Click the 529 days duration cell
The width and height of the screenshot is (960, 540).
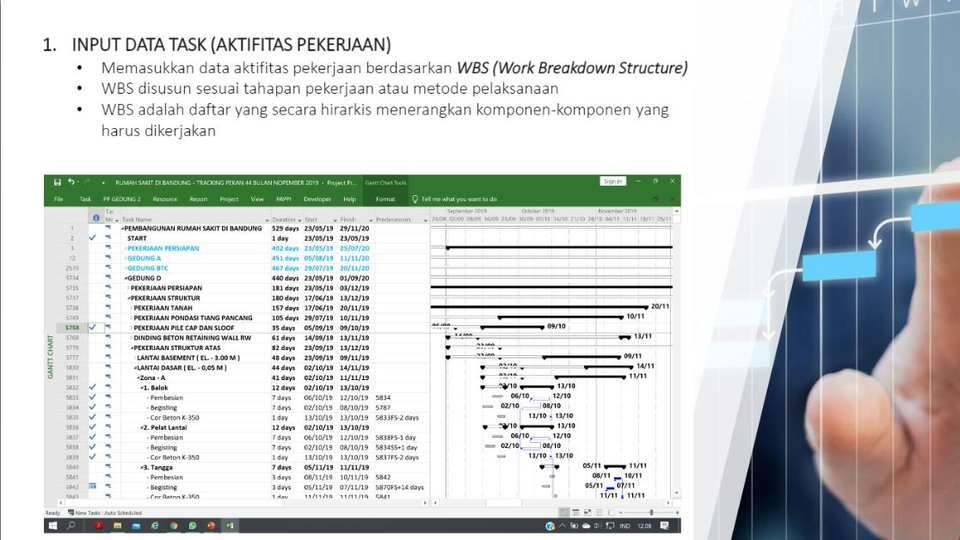285,228
